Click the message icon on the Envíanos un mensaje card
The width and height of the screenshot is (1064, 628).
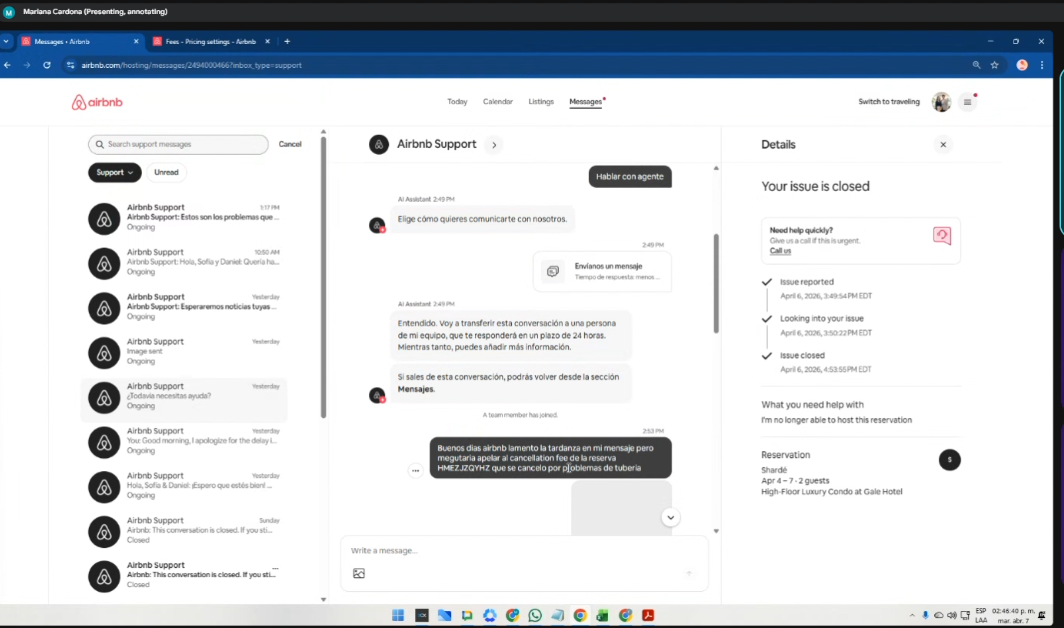553,271
